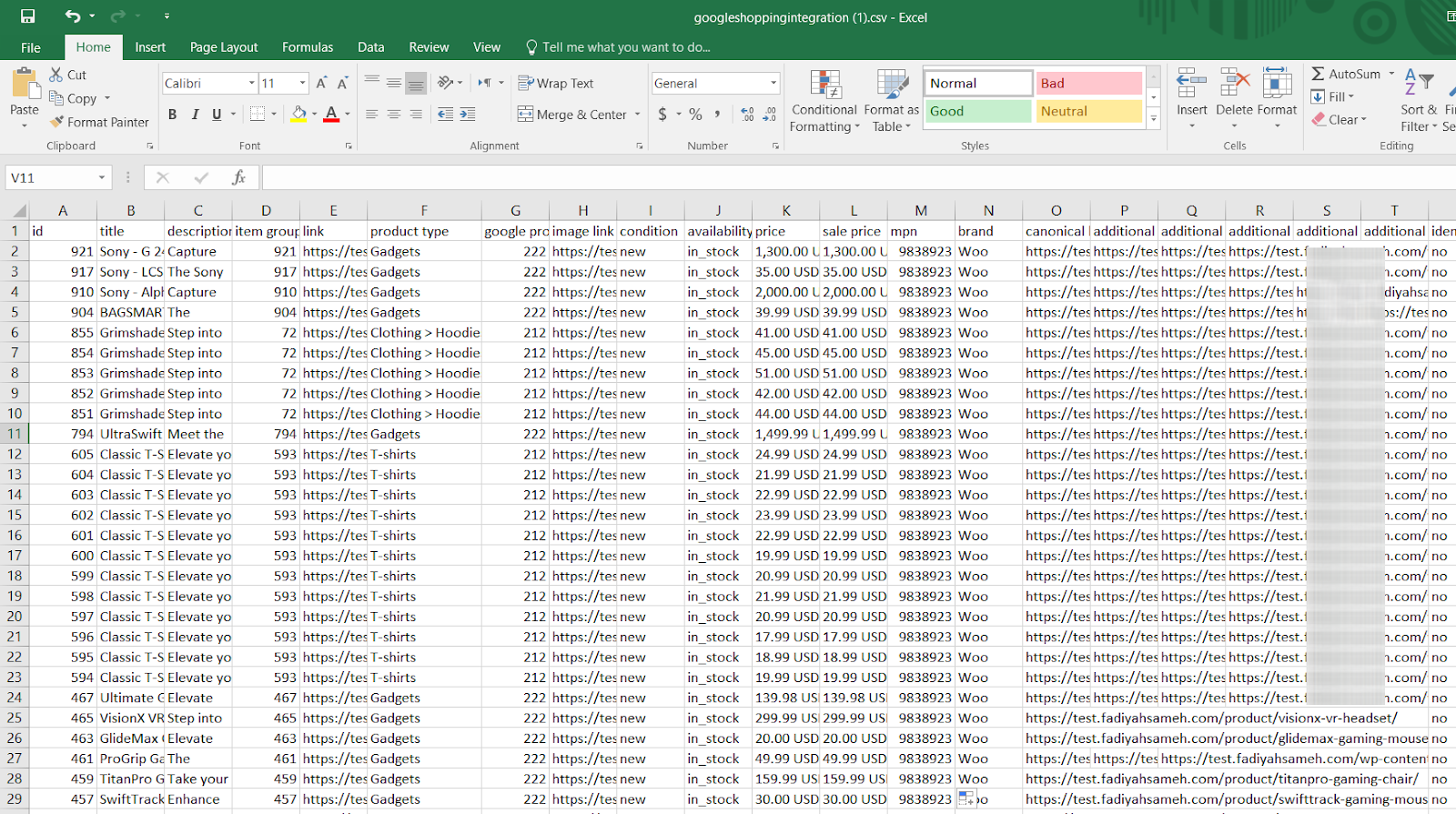
Task: Apply the Neutral cell style
Action: click(1088, 111)
